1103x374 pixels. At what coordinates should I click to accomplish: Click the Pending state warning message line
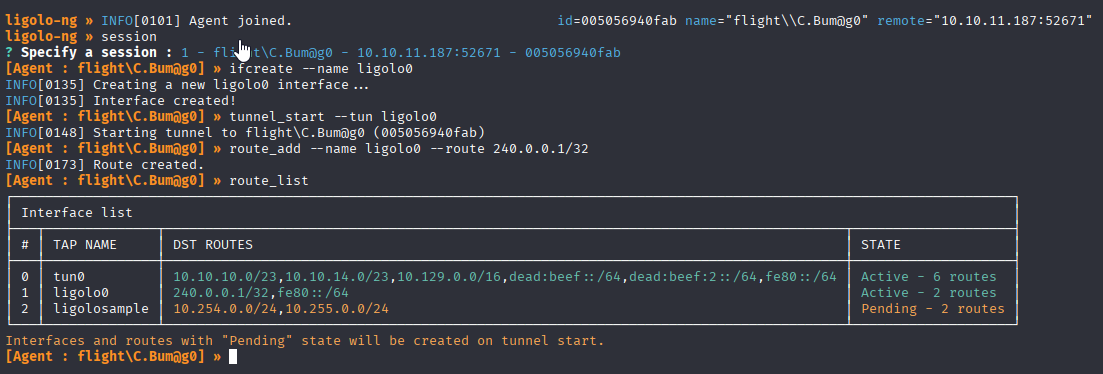point(305,341)
